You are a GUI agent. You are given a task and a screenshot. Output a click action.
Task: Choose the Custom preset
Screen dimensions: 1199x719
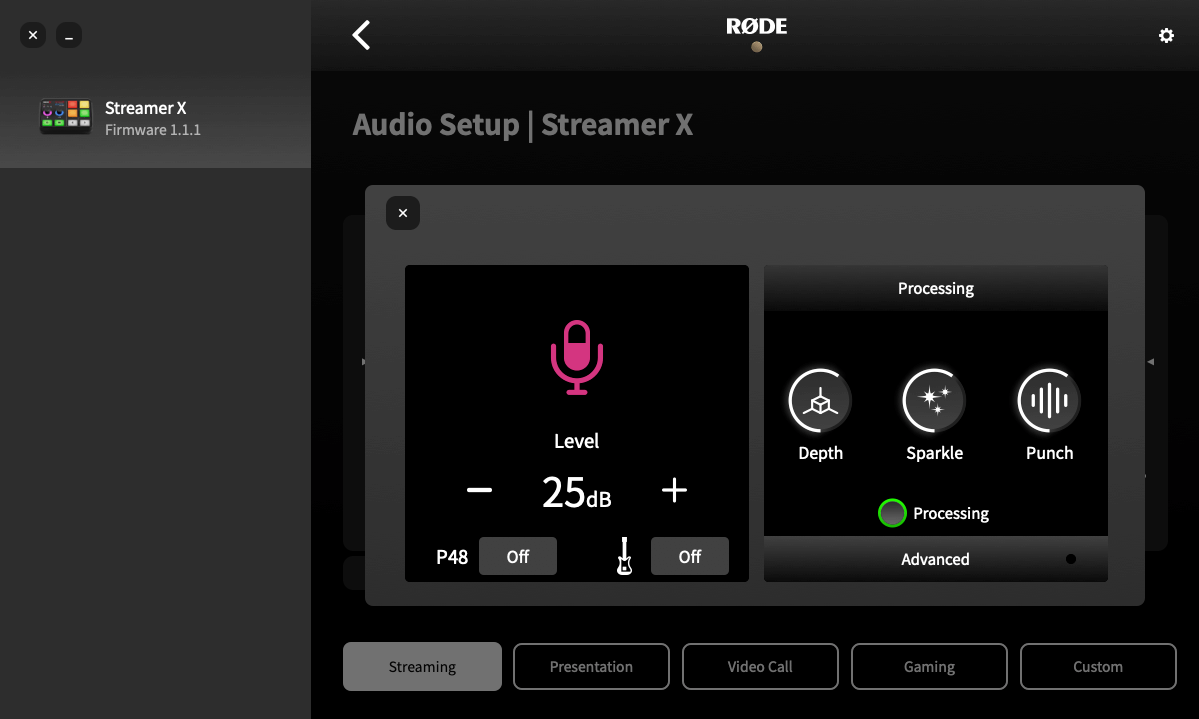pyautogui.click(x=1097, y=666)
